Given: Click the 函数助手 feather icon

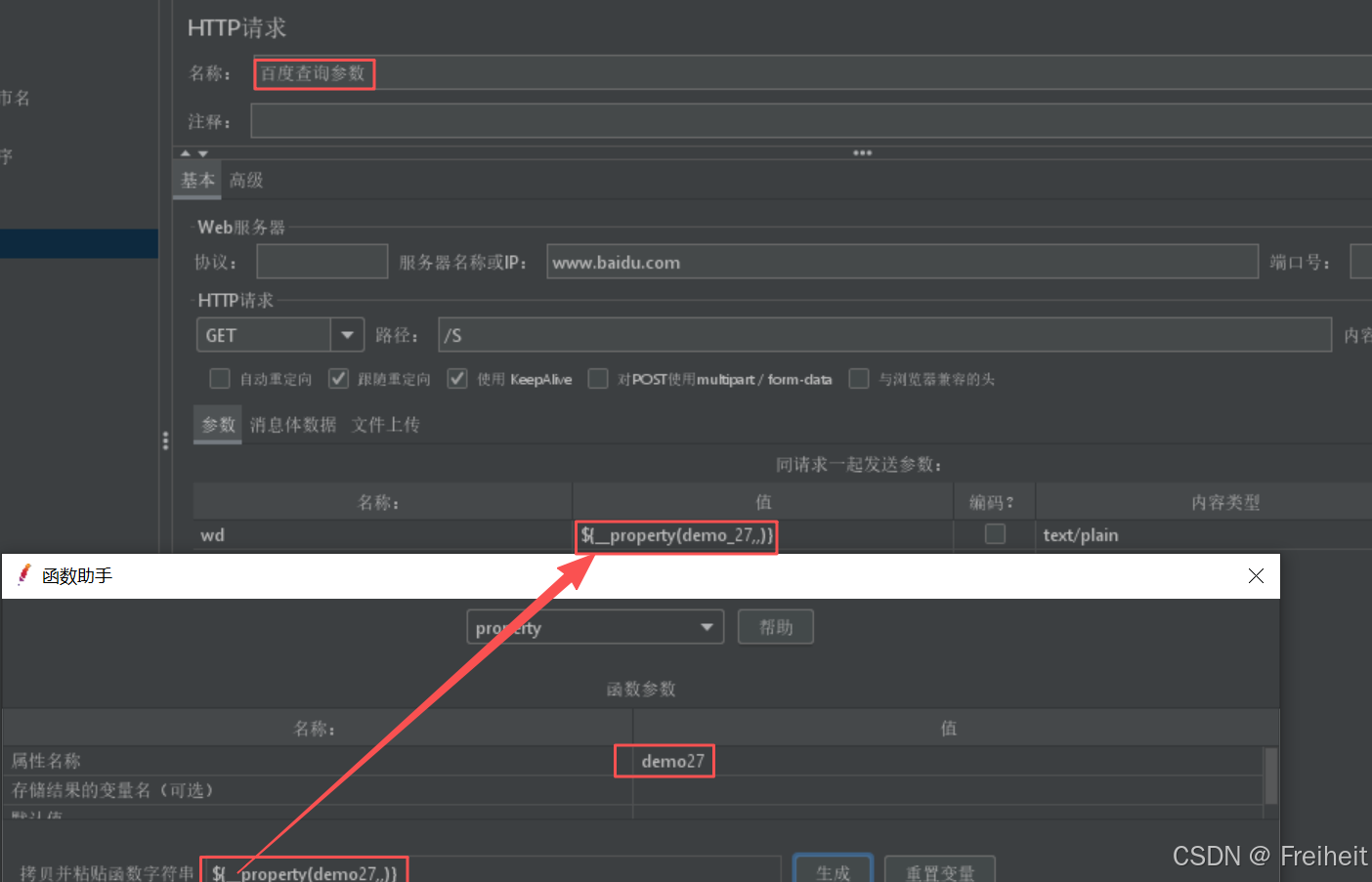Looking at the screenshot, I should coord(24,574).
